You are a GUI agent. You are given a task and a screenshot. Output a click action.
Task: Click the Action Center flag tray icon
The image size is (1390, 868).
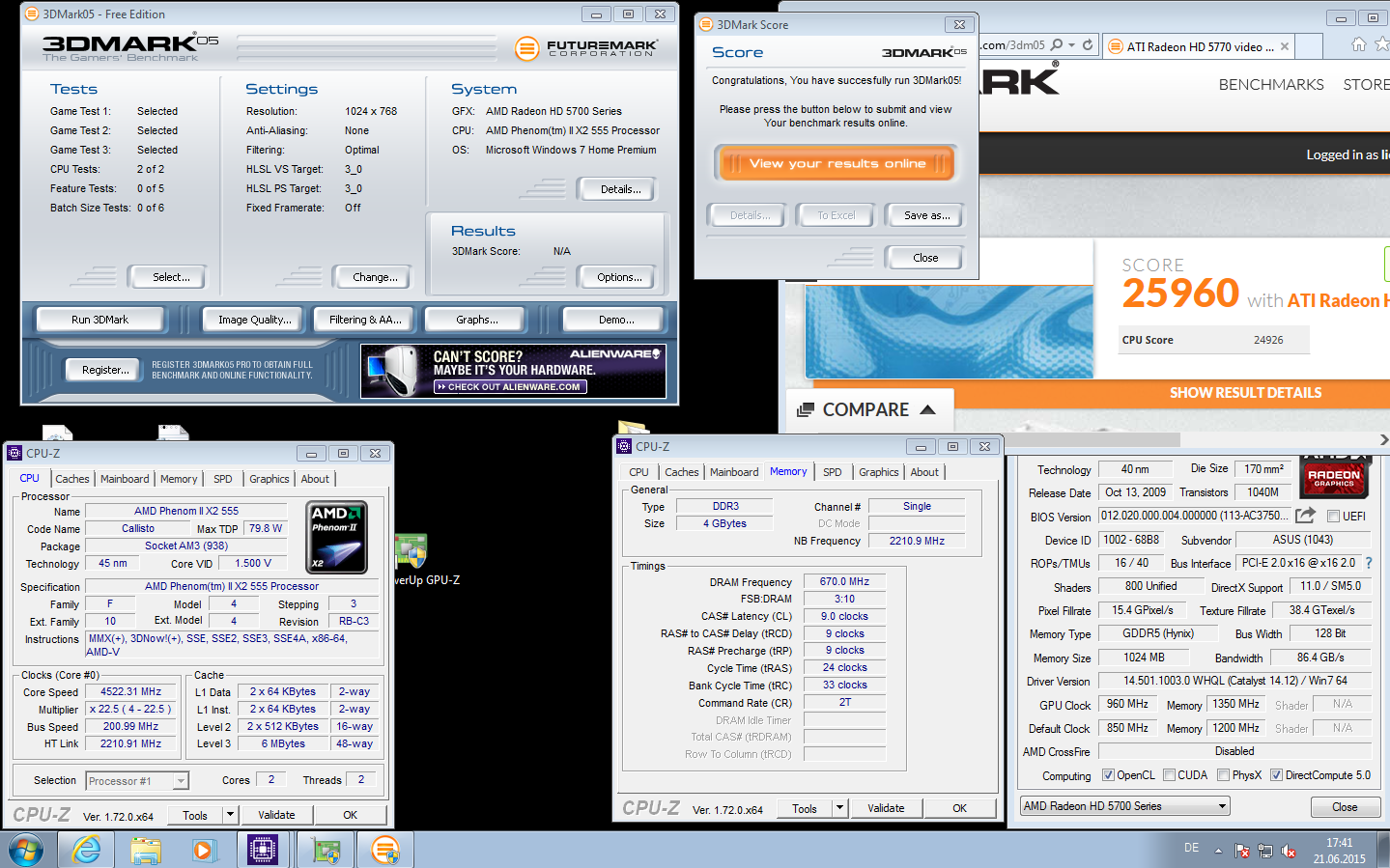tap(1242, 851)
